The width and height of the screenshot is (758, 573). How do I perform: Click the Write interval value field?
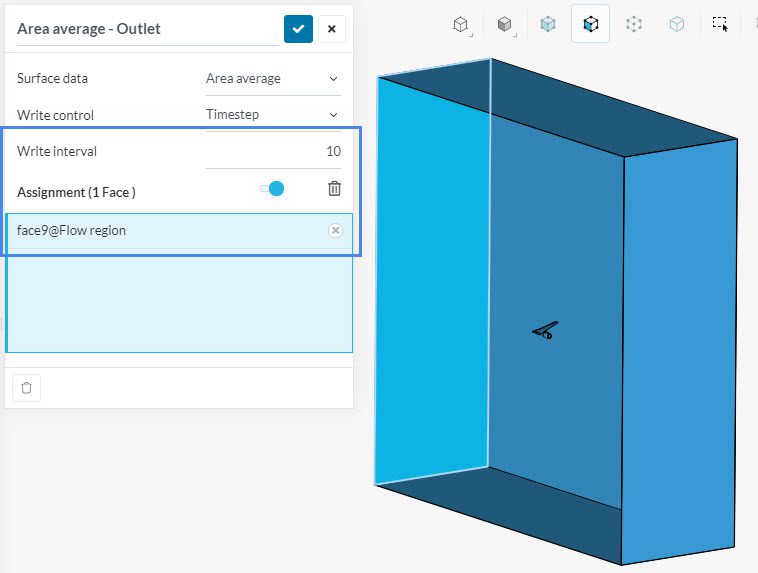click(273, 152)
